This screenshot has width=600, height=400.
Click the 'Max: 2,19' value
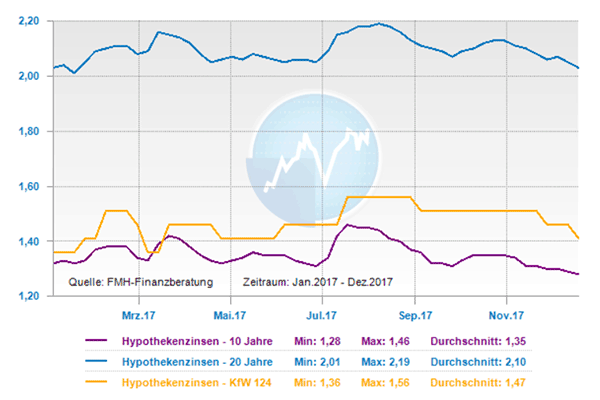pos(385,362)
